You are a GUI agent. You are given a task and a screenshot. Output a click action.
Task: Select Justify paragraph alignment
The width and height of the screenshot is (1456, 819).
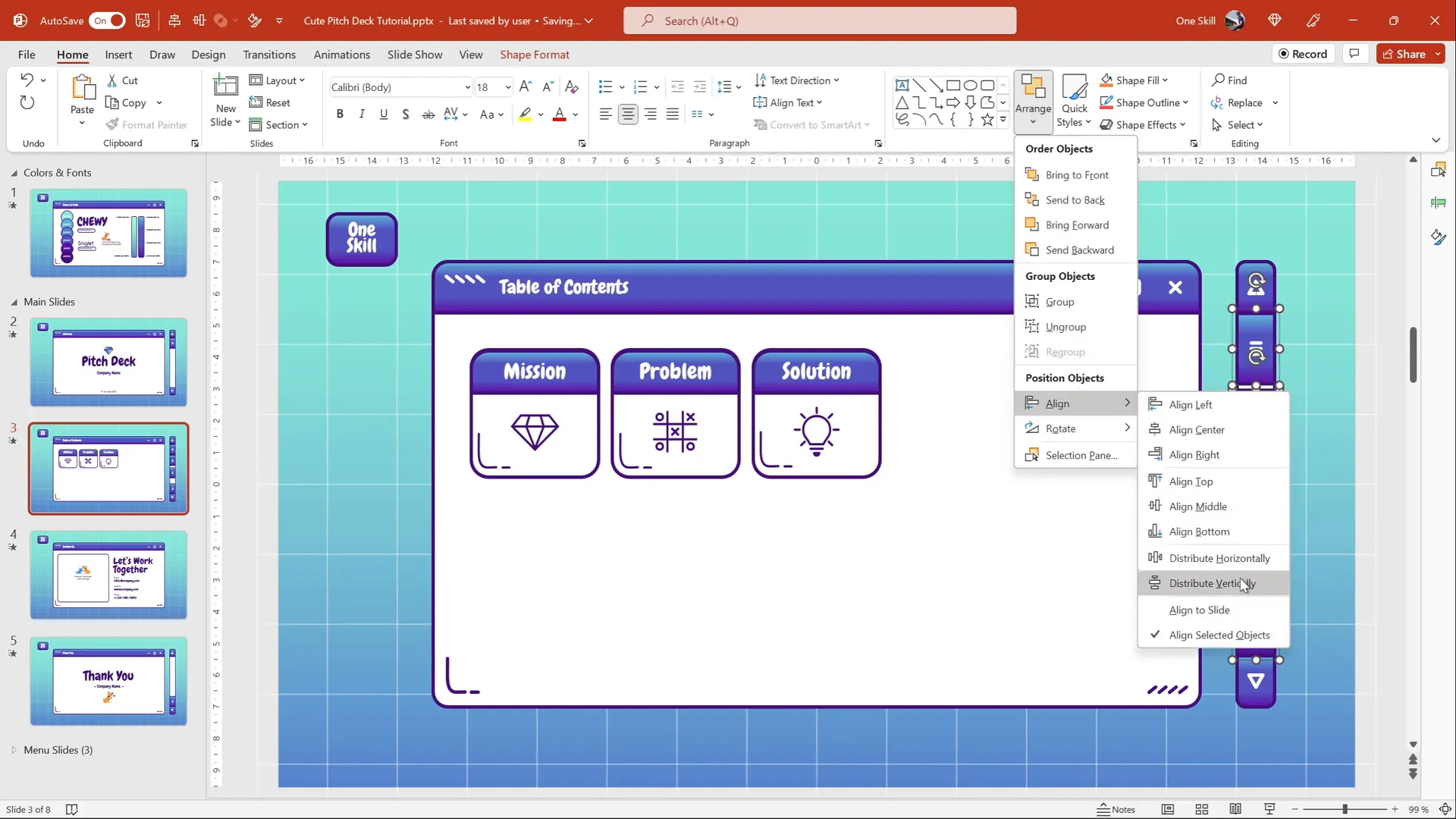673,114
